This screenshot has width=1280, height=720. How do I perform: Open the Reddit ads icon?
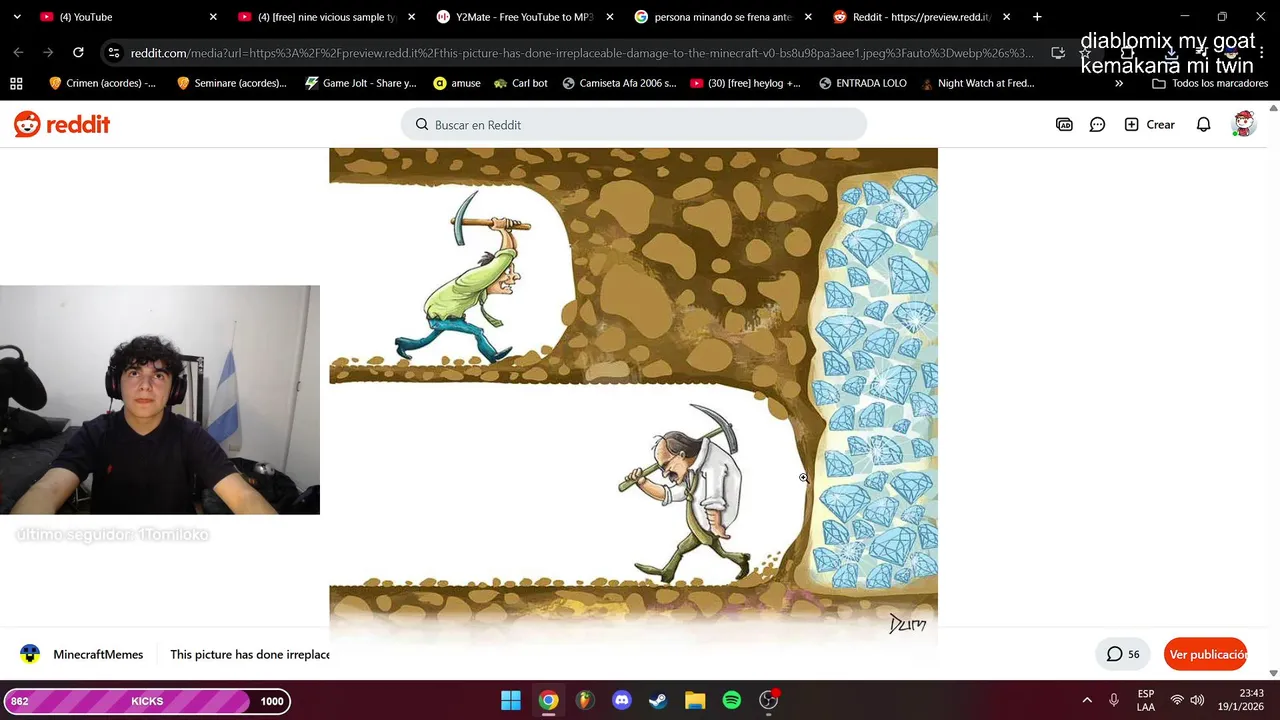pyautogui.click(x=1064, y=125)
